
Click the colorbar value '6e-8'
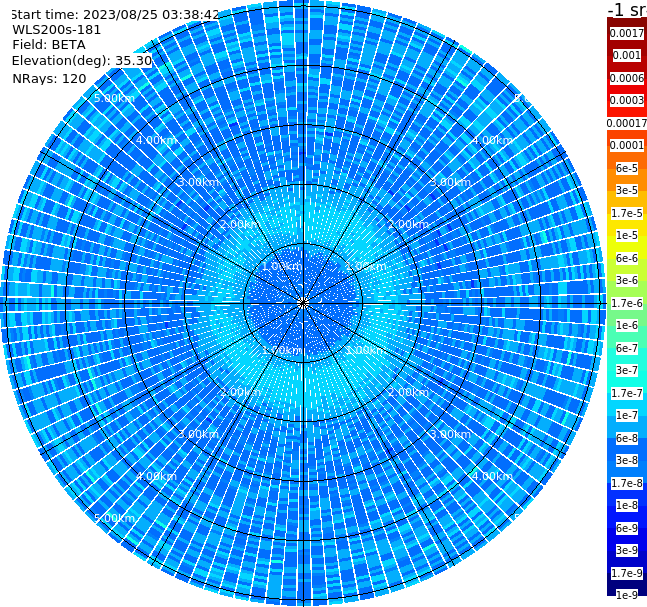click(x=627, y=438)
